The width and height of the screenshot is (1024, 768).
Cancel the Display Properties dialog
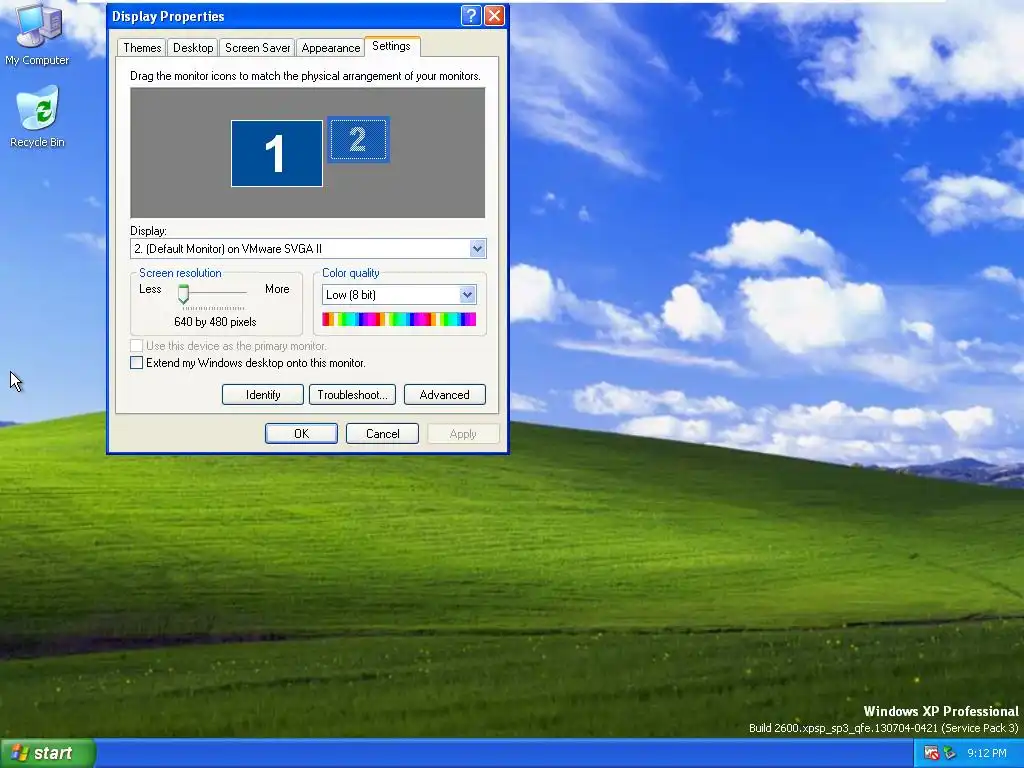click(x=382, y=434)
